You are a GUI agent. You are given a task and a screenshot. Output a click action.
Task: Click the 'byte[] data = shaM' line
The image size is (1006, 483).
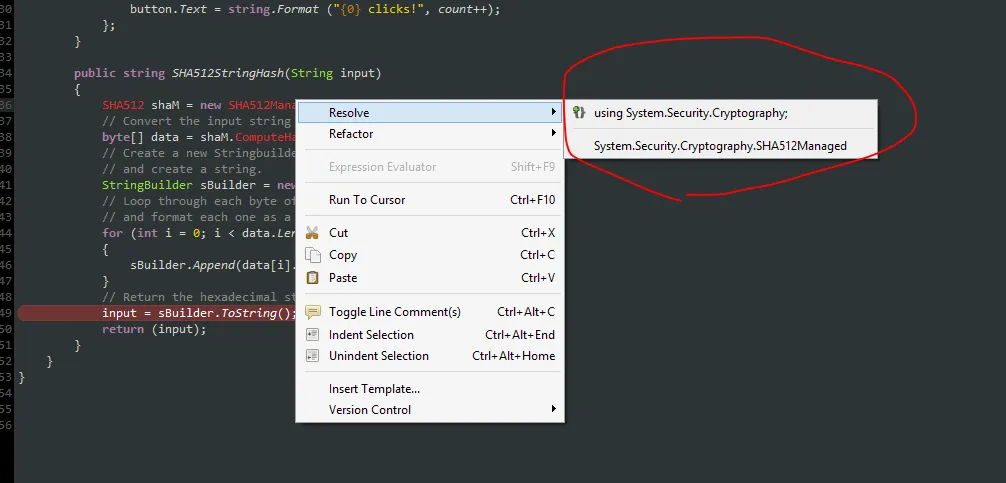pos(199,137)
